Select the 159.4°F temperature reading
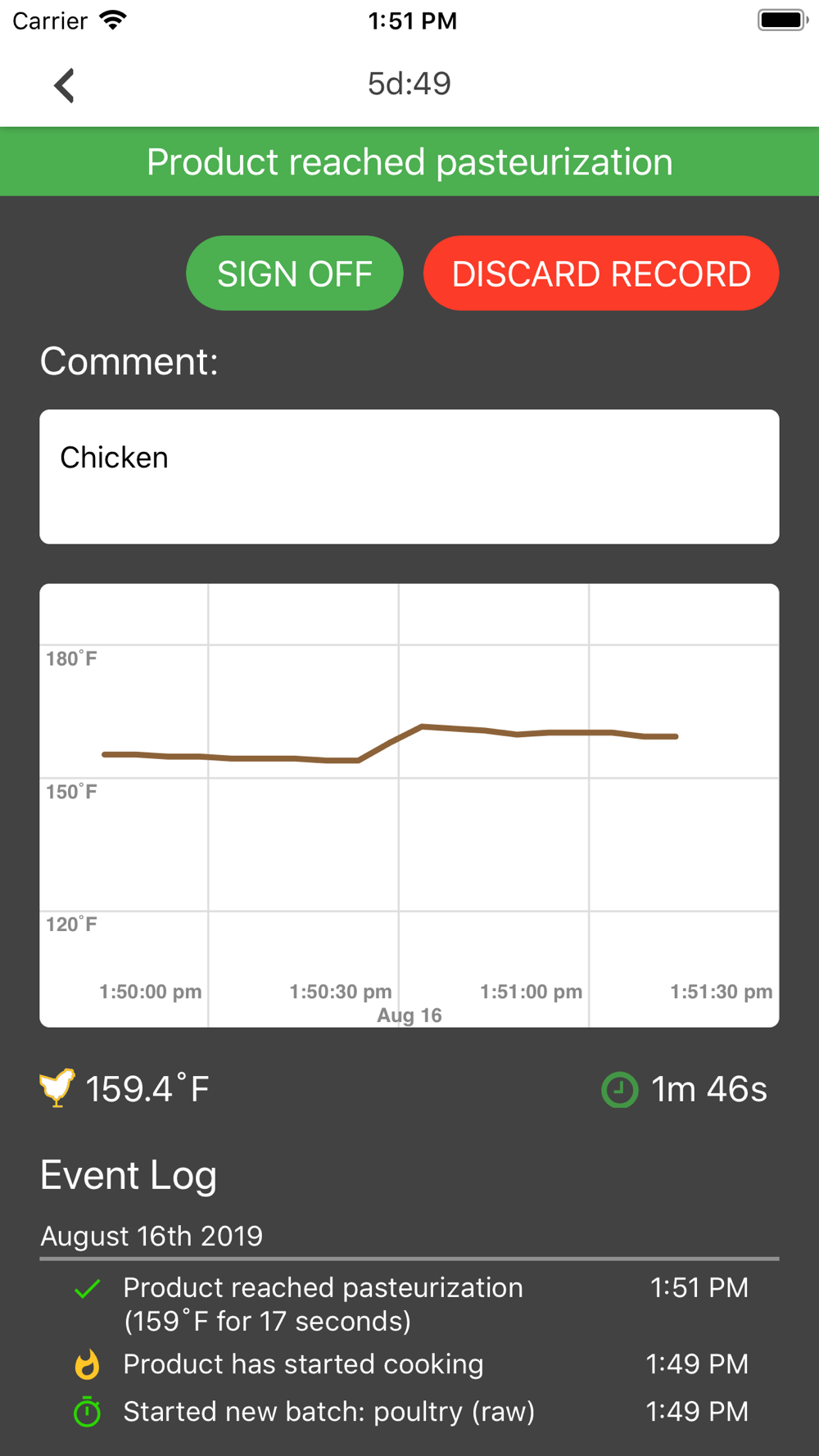Viewport: 819px width, 1456px height. 147,1090
